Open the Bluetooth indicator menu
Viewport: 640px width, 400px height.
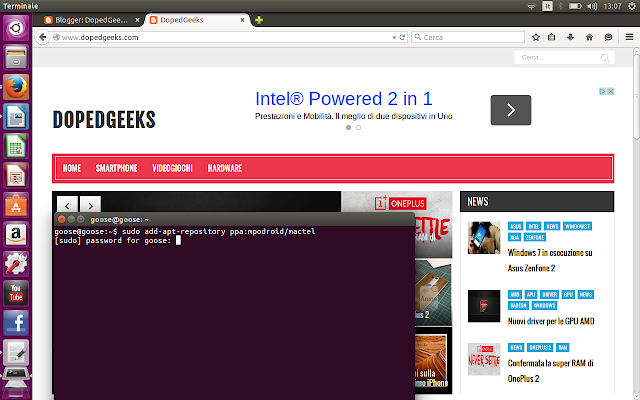click(x=560, y=6)
